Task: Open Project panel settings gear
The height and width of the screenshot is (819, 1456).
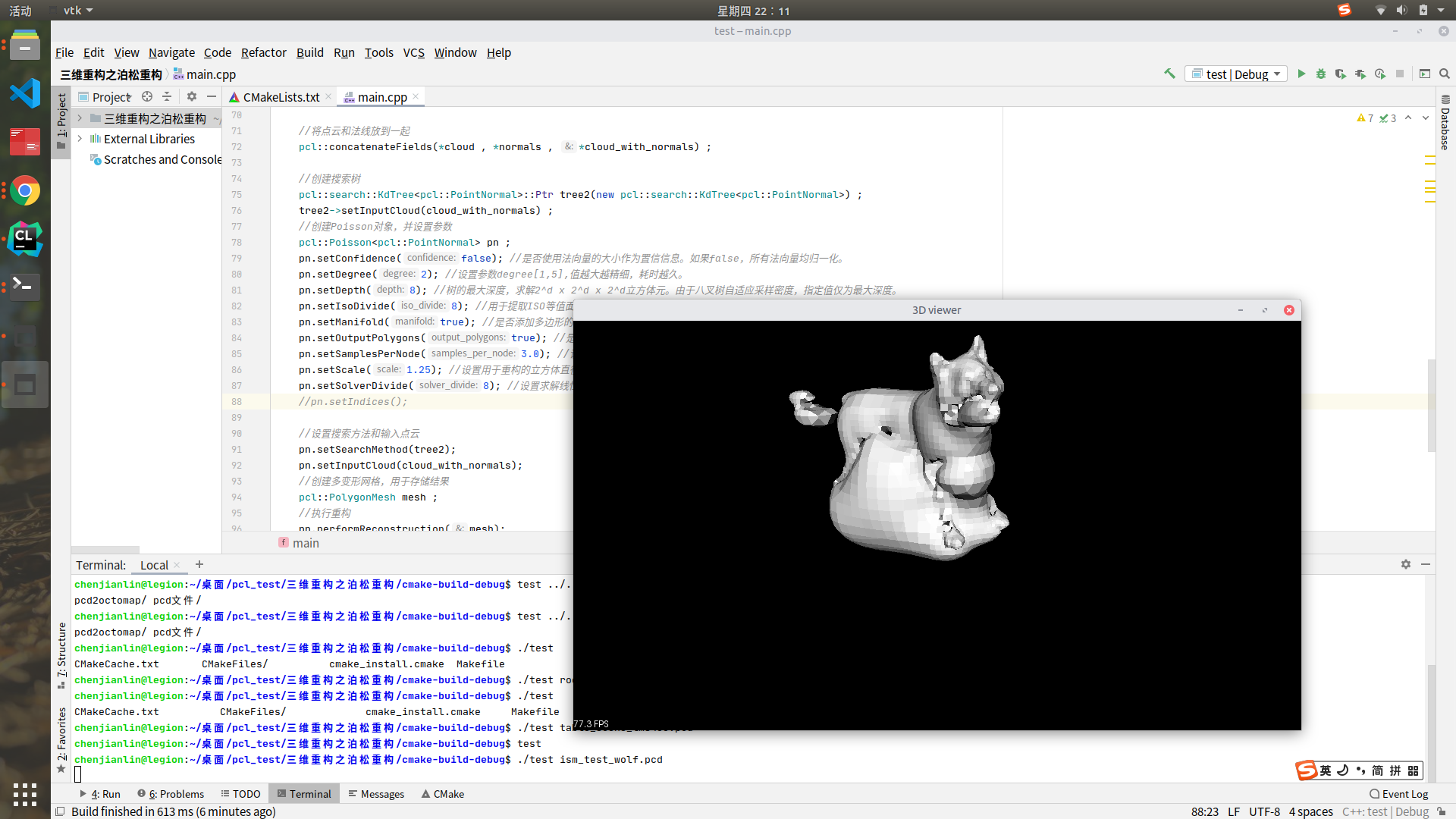Action: click(x=192, y=96)
